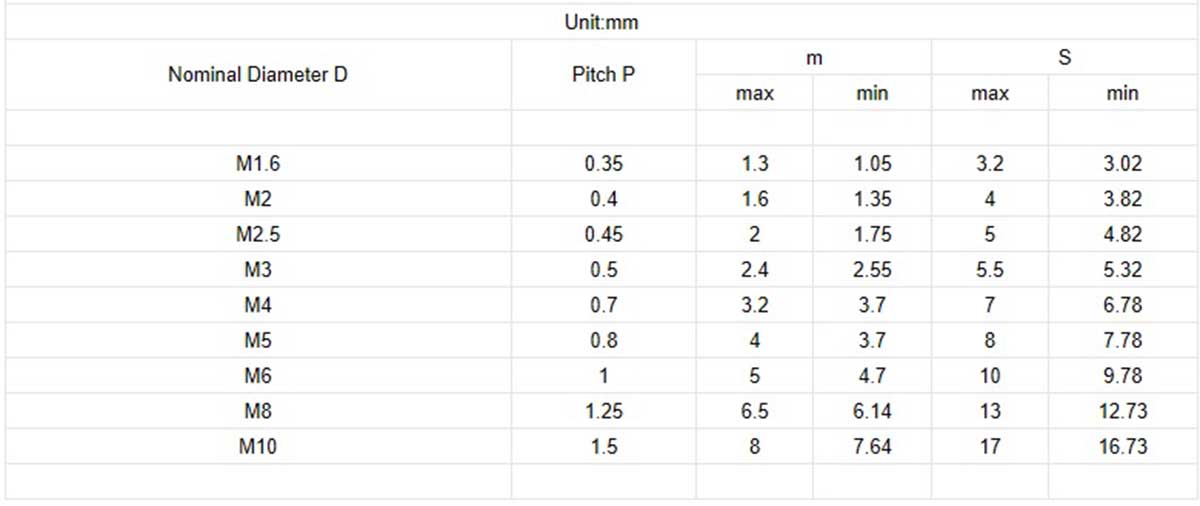Screen dimensions: 1200x506
Task: Click the M10 diameter cell
Action: coord(258,446)
